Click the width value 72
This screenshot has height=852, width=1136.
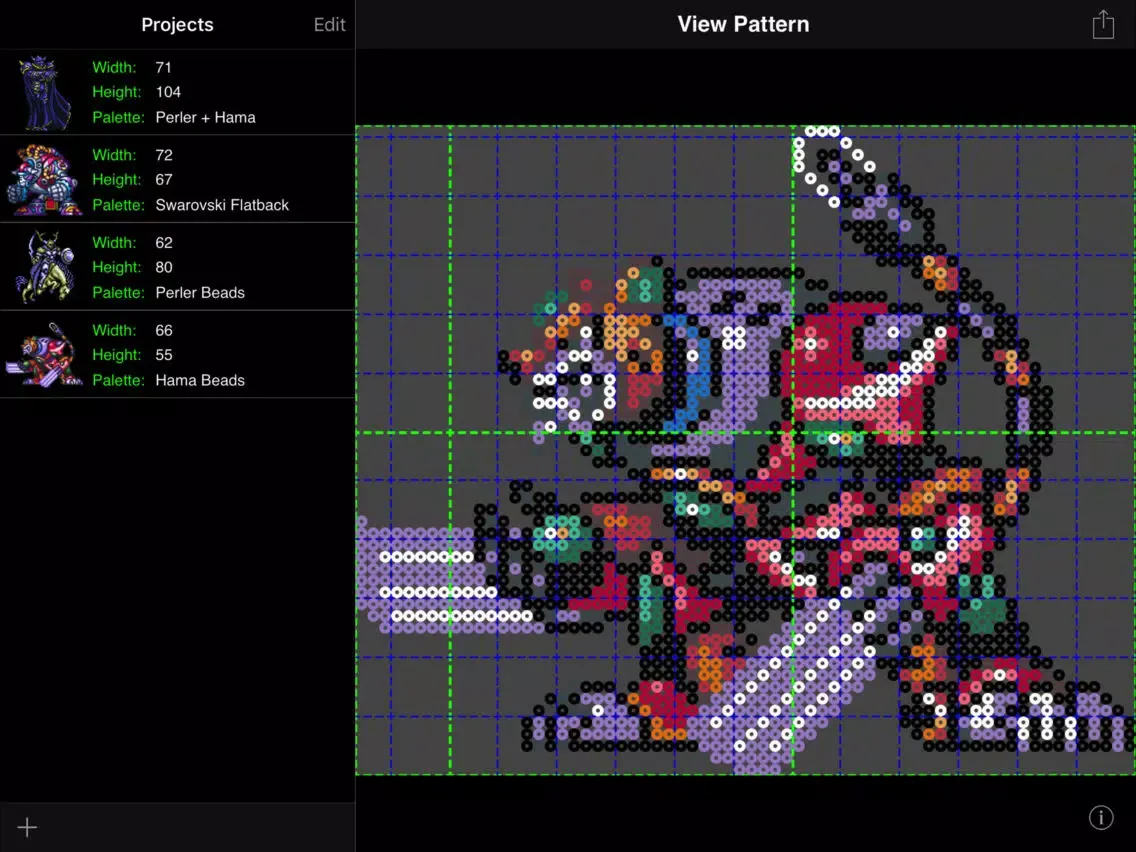(x=164, y=155)
